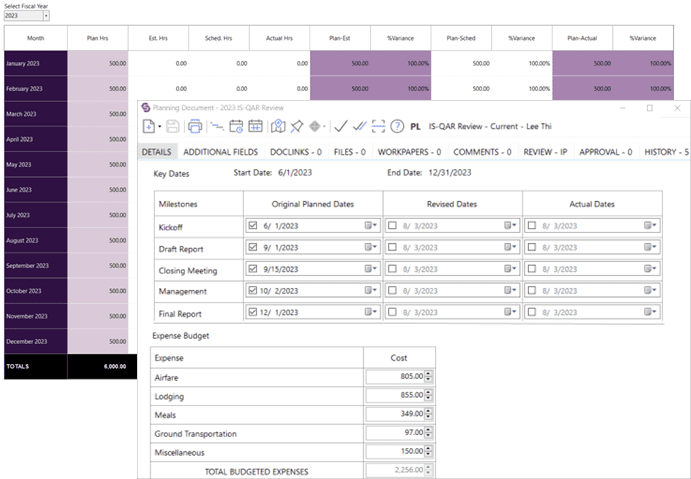Click the Est. Hrs column header

tap(158, 38)
